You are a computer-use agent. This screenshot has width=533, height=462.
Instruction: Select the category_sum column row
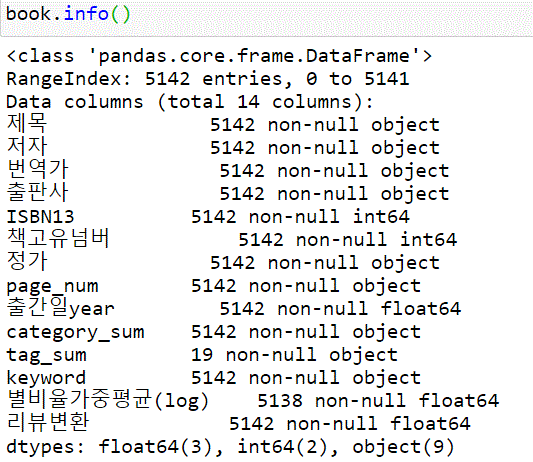(x=213, y=332)
